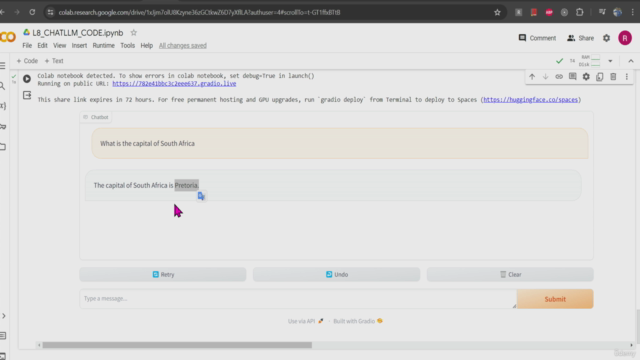640x360 pixels.
Task: Click the horizontal output scrollbar
Action: (177, 345)
